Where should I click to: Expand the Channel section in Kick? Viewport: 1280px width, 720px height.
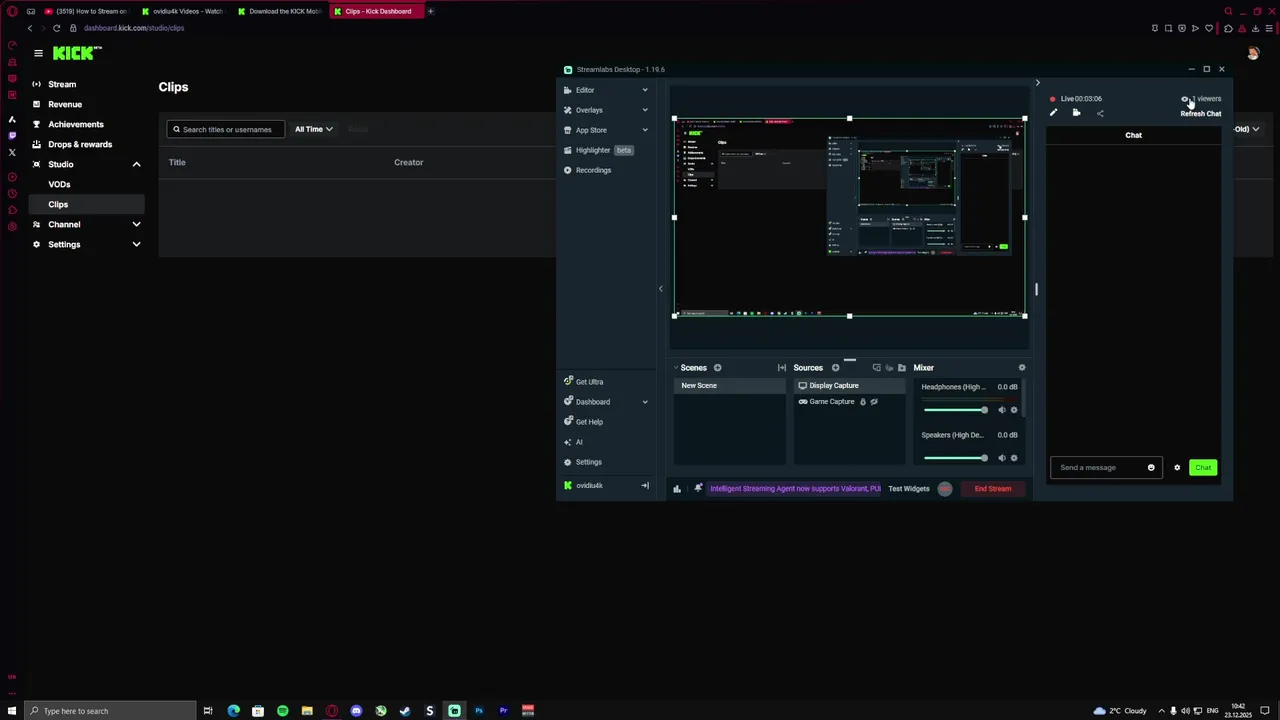point(136,224)
